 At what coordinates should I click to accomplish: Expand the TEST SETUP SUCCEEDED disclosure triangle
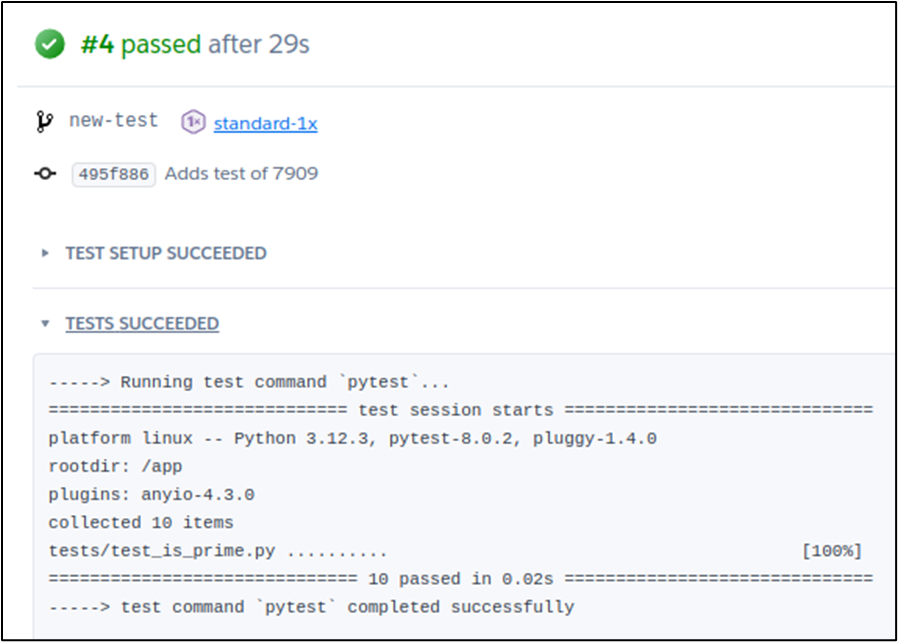(45, 253)
